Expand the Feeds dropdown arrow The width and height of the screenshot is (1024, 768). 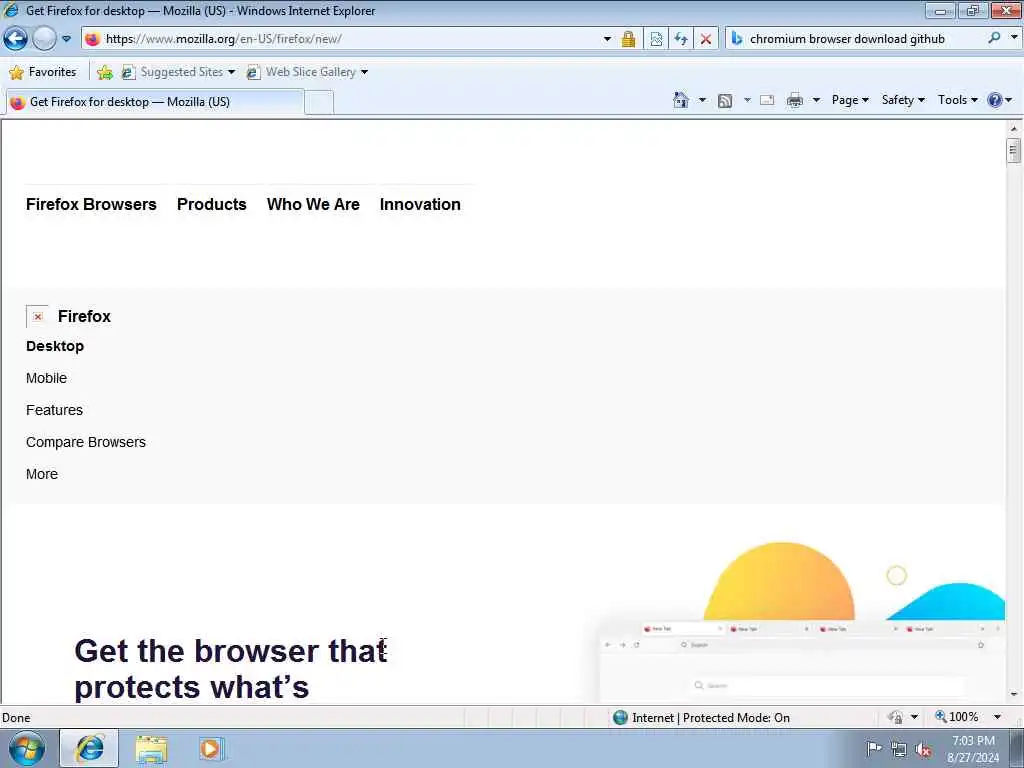747,100
